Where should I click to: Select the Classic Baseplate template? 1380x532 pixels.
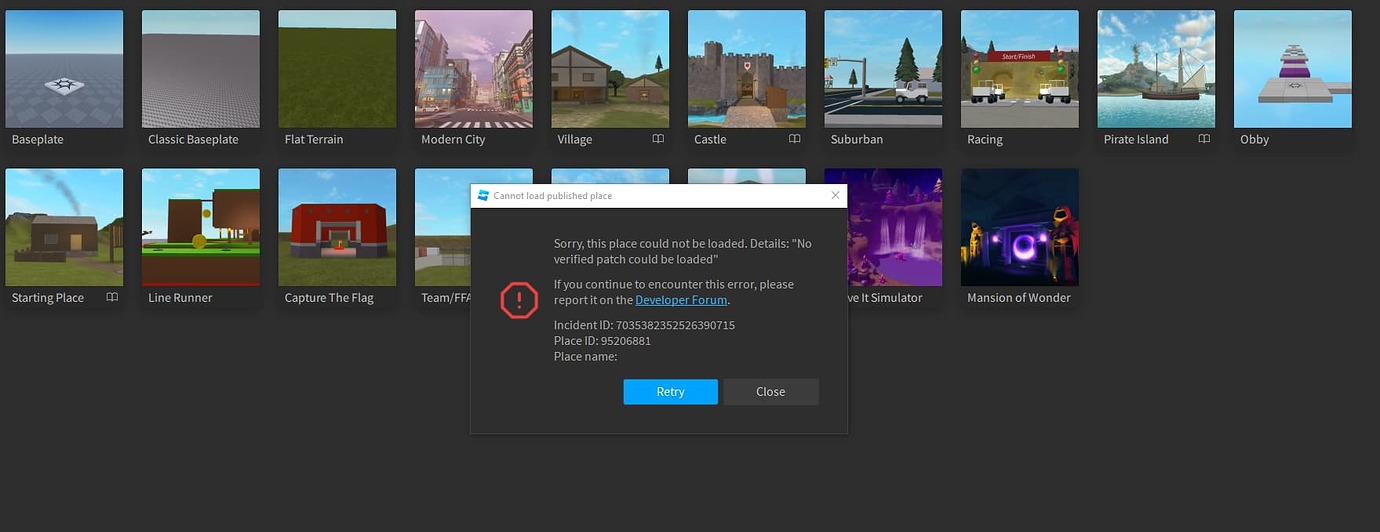click(201, 69)
